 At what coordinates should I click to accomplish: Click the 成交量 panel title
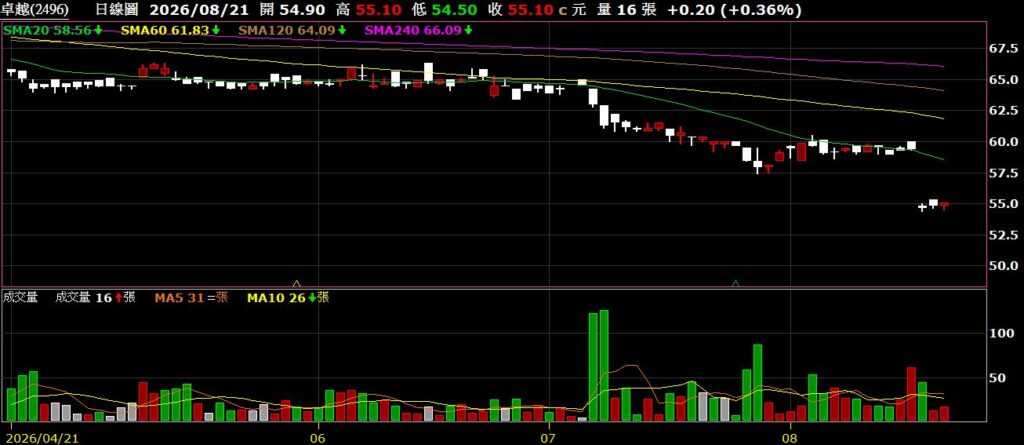click(20, 297)
